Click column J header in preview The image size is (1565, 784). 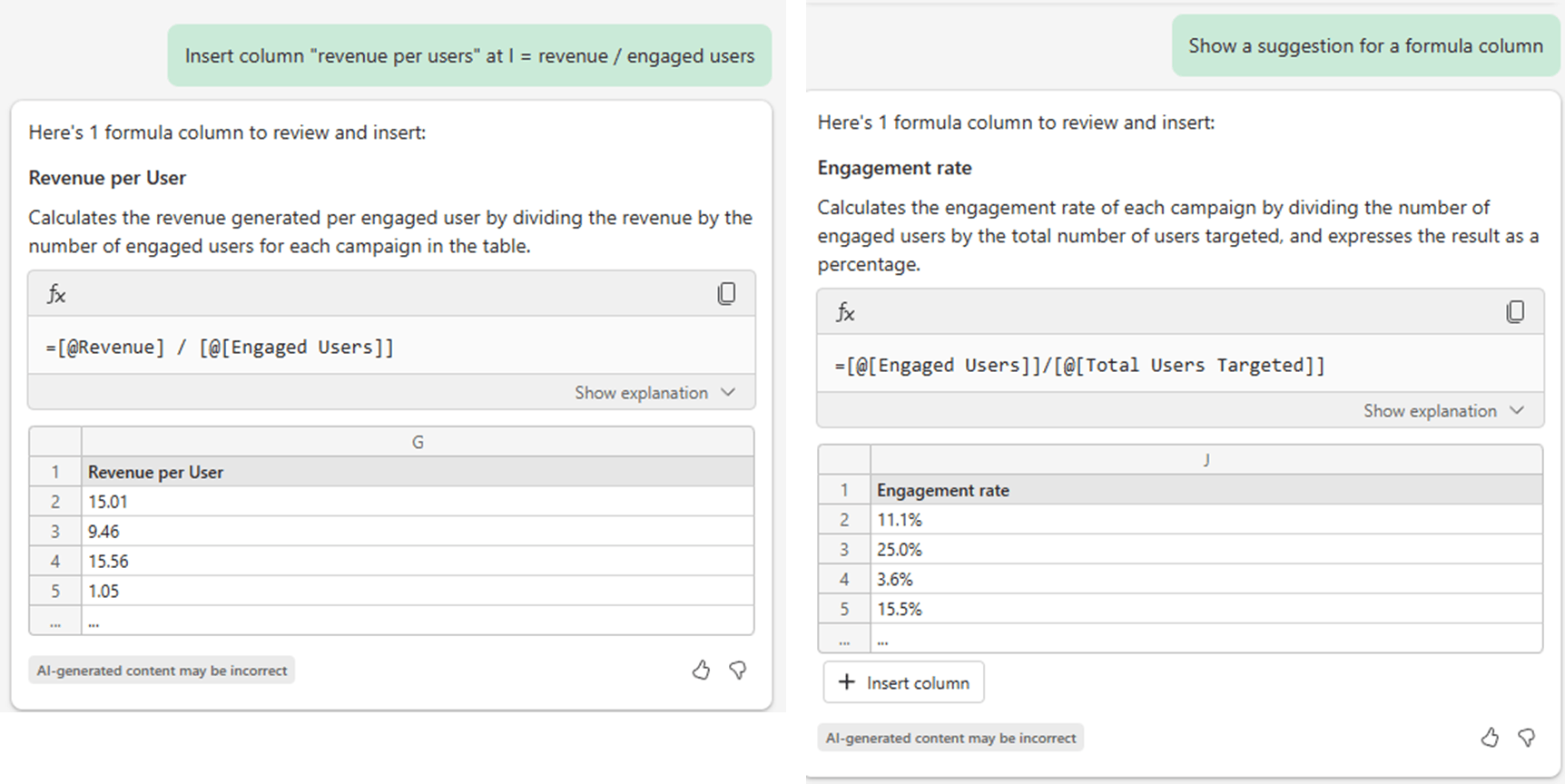pyautogui.click(x=1206, y=460)
